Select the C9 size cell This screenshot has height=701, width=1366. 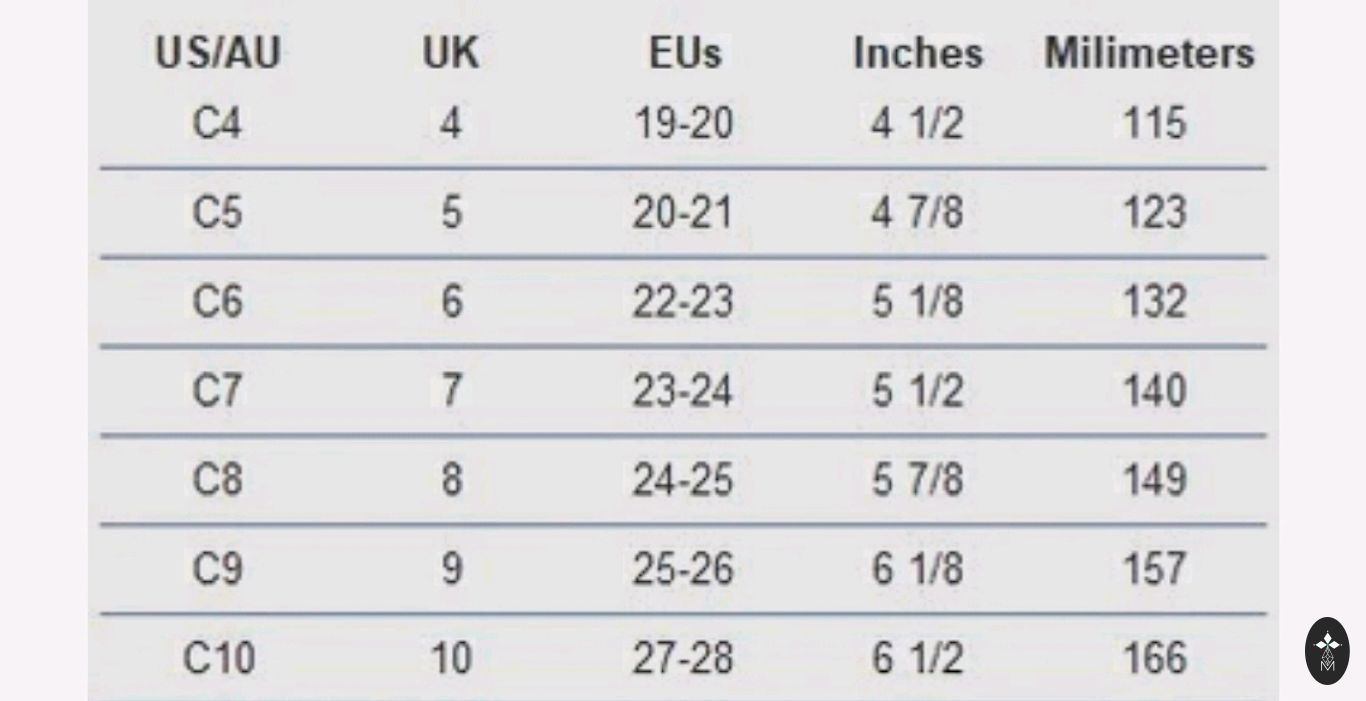[x=217, y=569]
